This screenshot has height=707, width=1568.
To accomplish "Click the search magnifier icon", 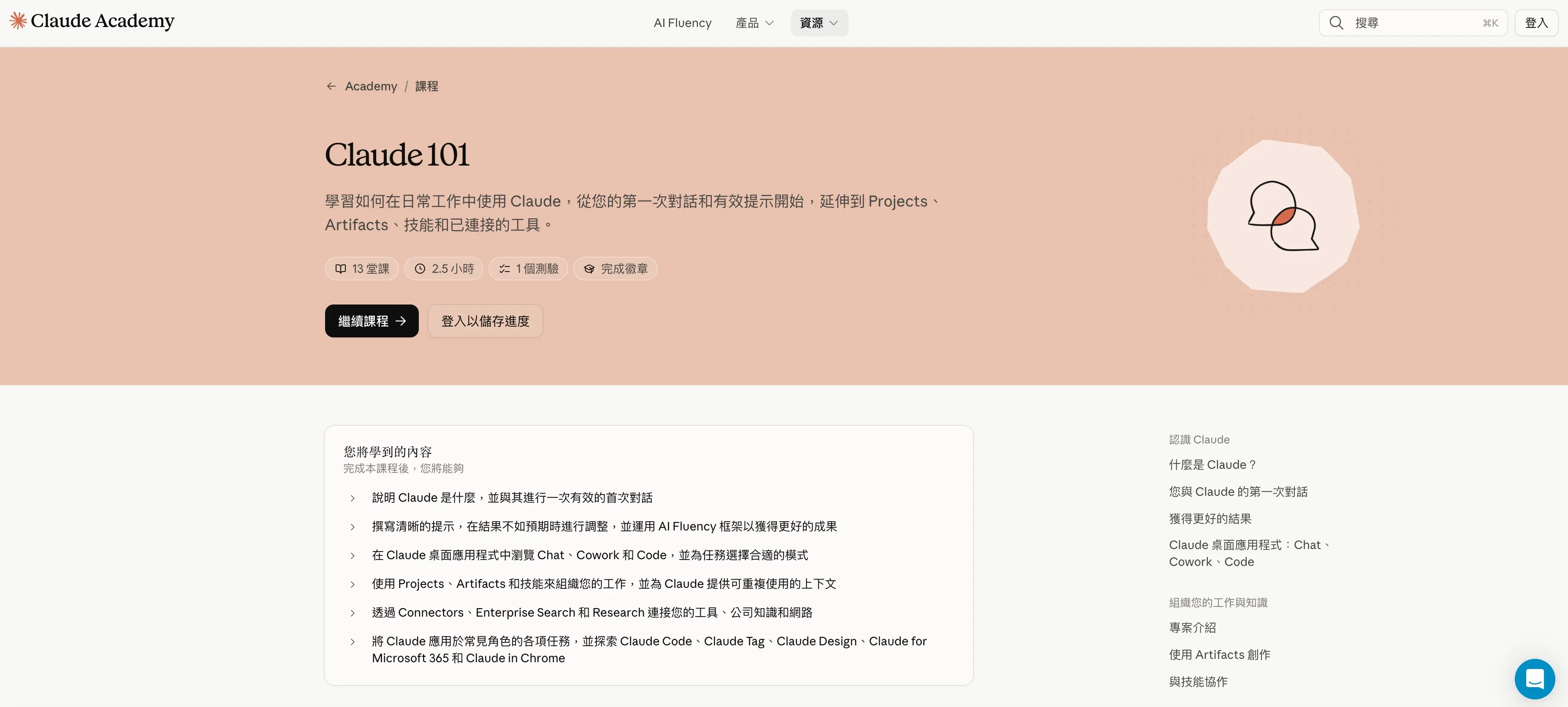I will (x=1336, y=23).
